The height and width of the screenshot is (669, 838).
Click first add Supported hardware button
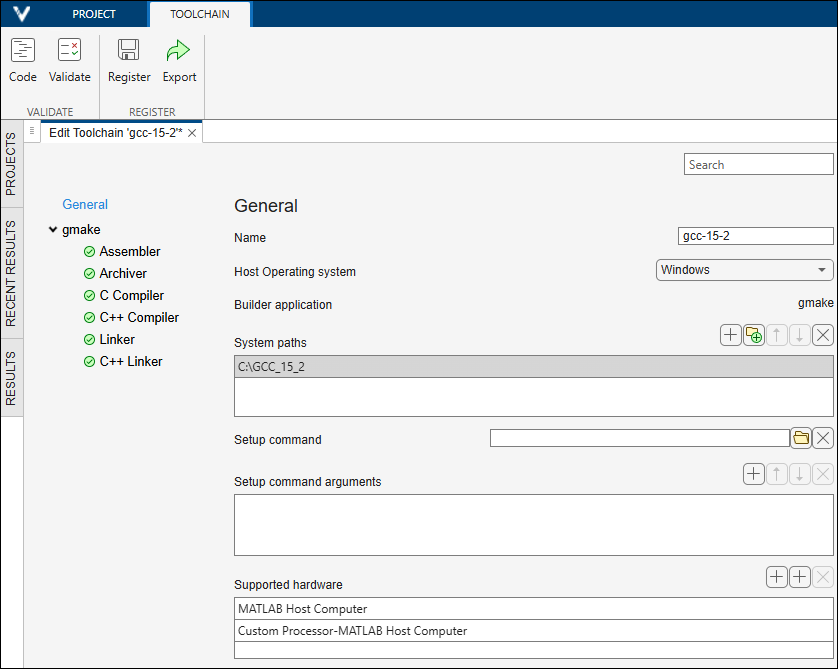point(777,577)
